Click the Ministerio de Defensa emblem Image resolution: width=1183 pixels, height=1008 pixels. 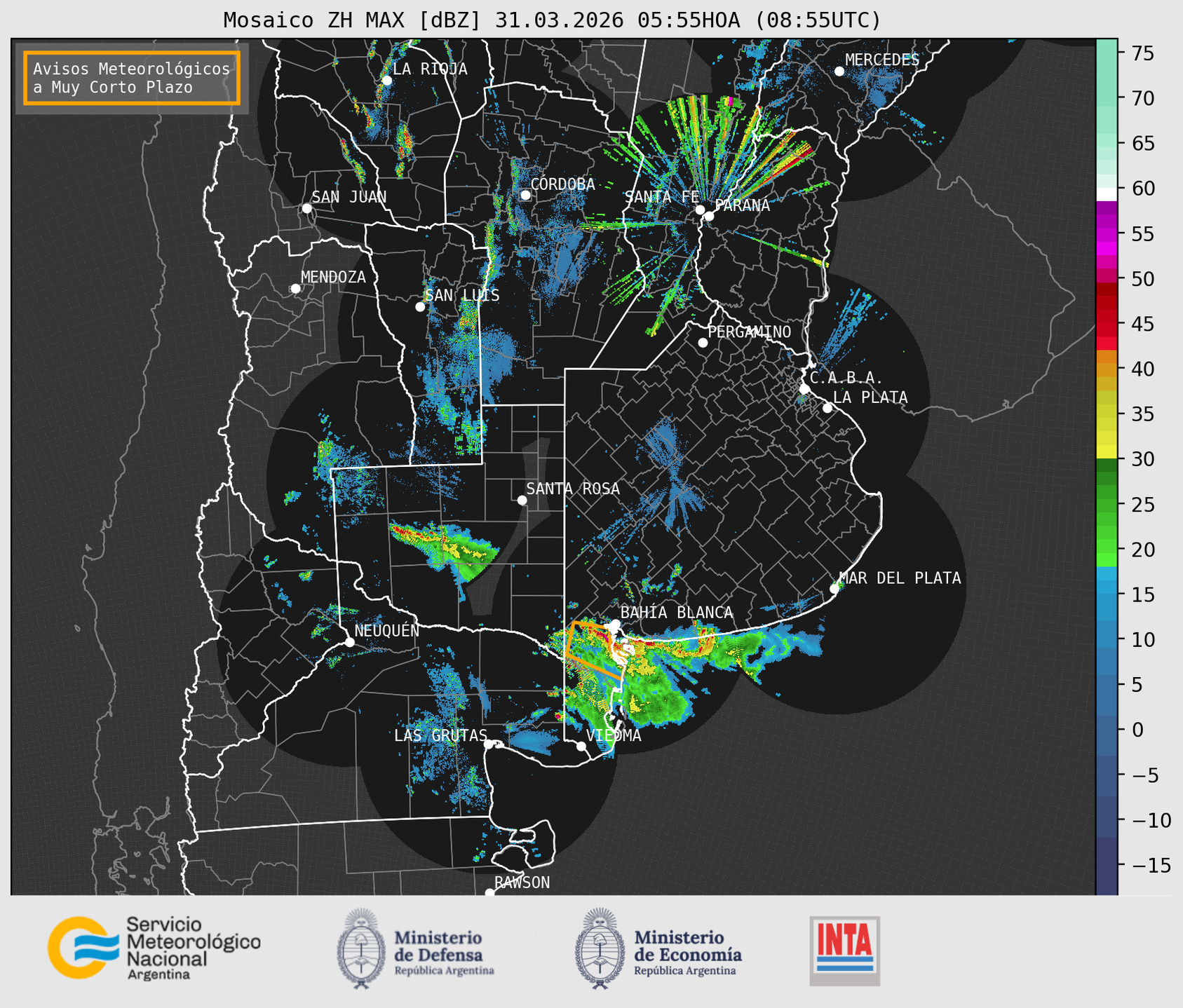360,948
